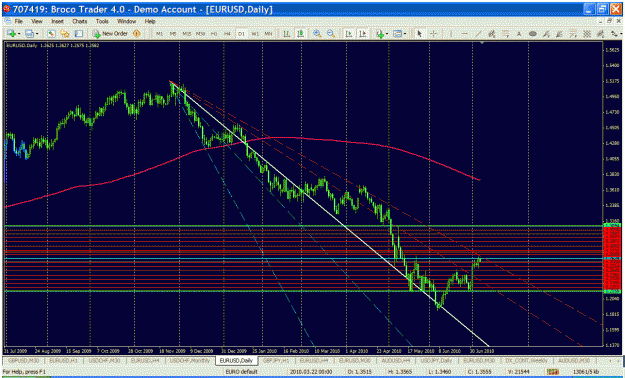Switch chart to M15 timeframe

coord(187,34)
